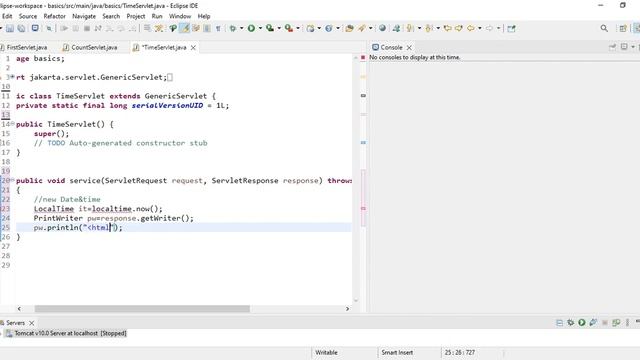
Task: Open the Refactor menu
Action: coord(54,16)
